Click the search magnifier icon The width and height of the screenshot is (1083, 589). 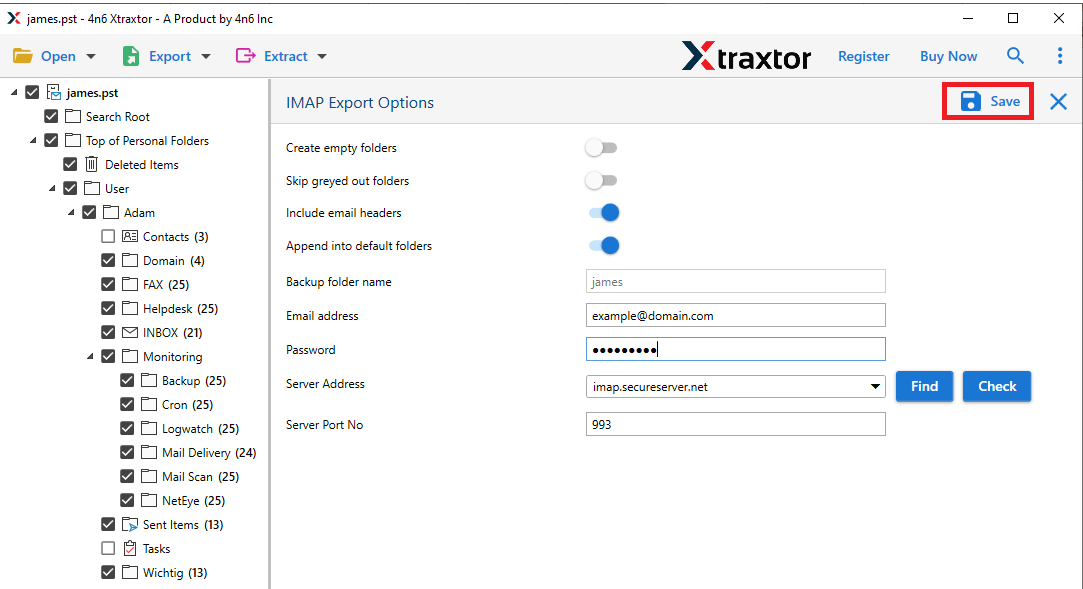[x=1015, y=56]
